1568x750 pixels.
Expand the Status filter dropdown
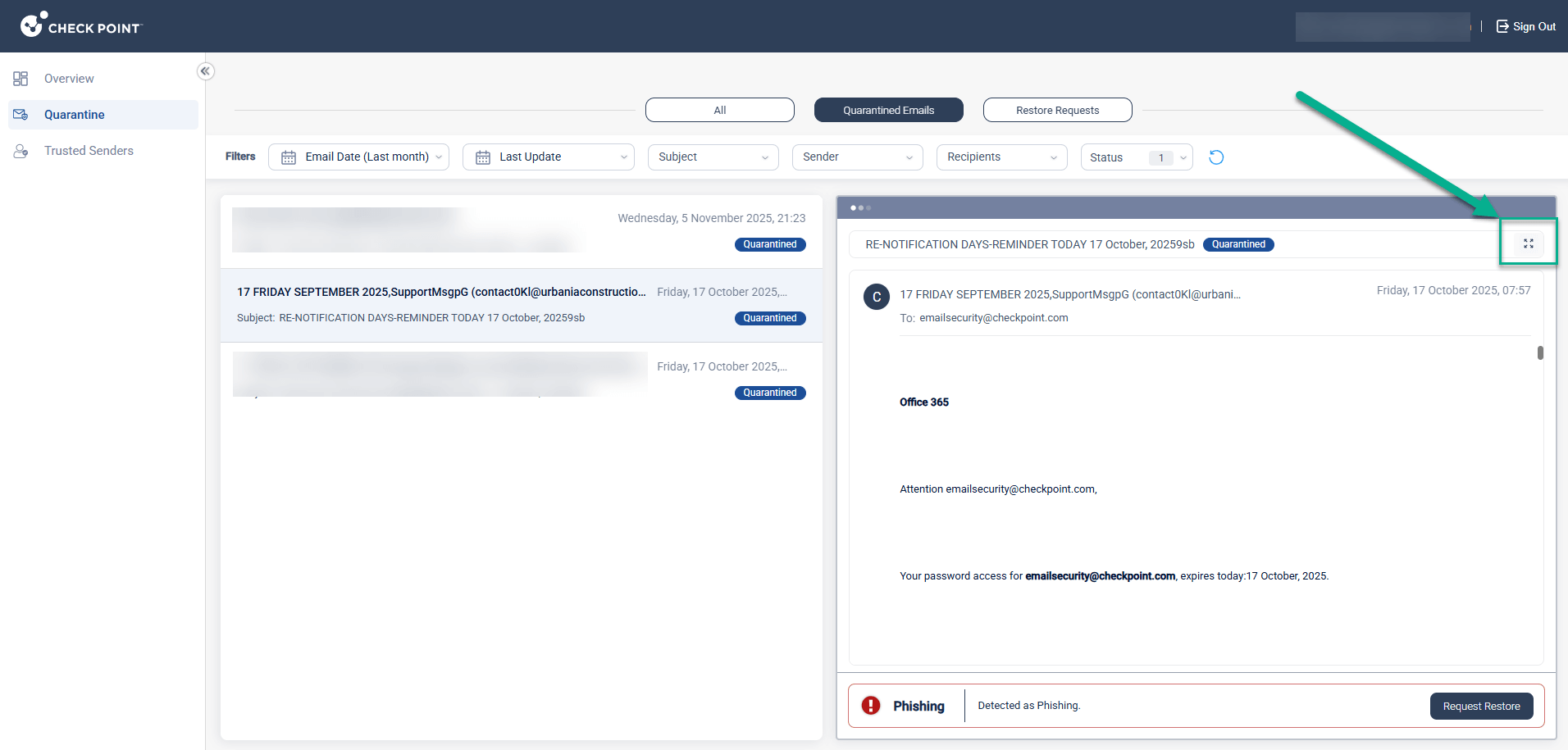[x=1136, y=157]
